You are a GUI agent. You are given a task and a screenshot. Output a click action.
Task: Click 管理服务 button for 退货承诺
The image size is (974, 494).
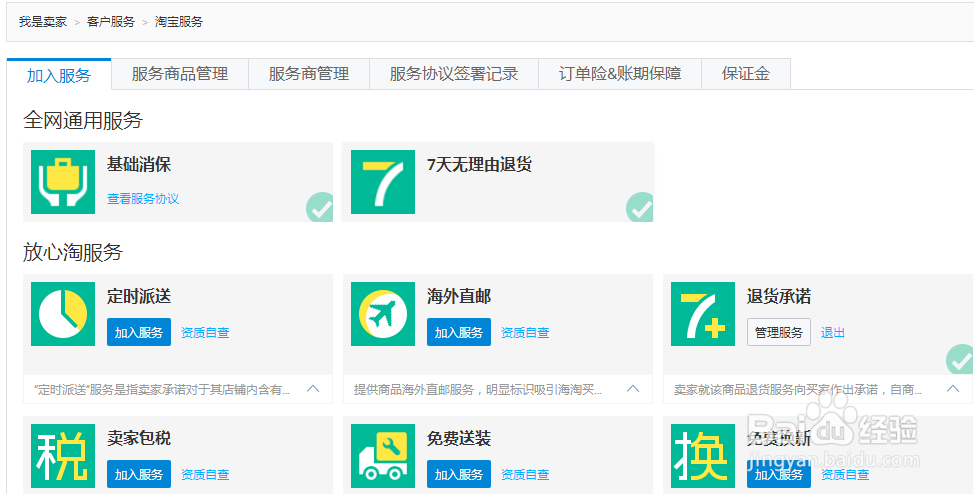pos(778,332)
